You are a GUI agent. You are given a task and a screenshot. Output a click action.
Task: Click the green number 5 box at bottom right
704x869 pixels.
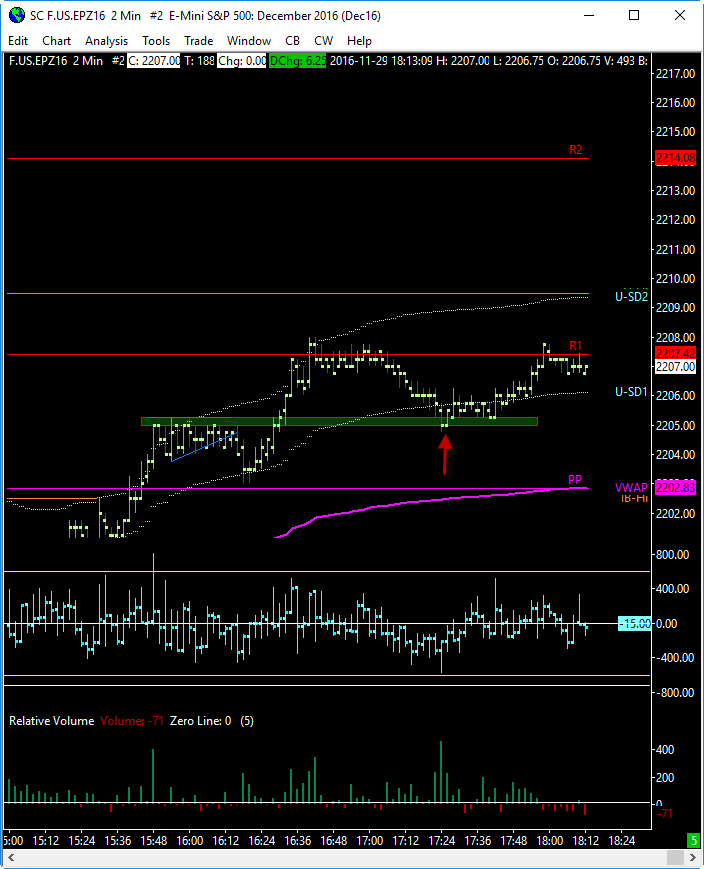[693, 840]
